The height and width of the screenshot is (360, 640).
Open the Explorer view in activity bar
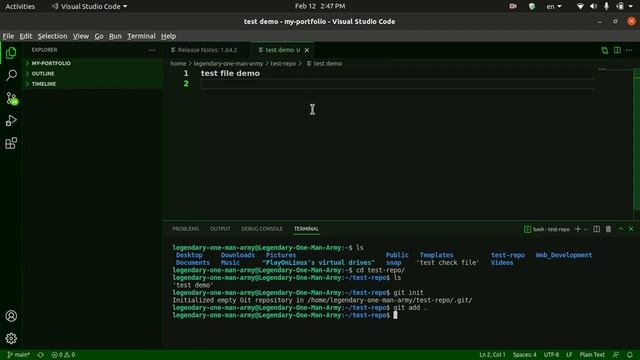point(11,53)
